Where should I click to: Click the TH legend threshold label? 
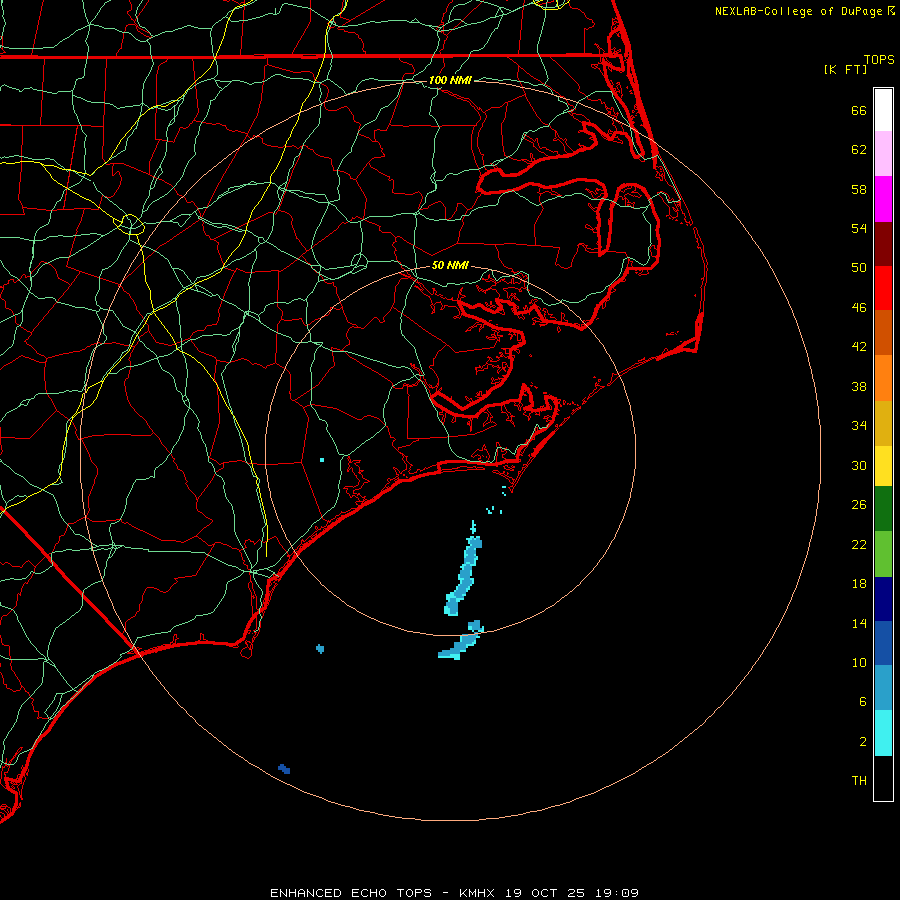point(859,780)
